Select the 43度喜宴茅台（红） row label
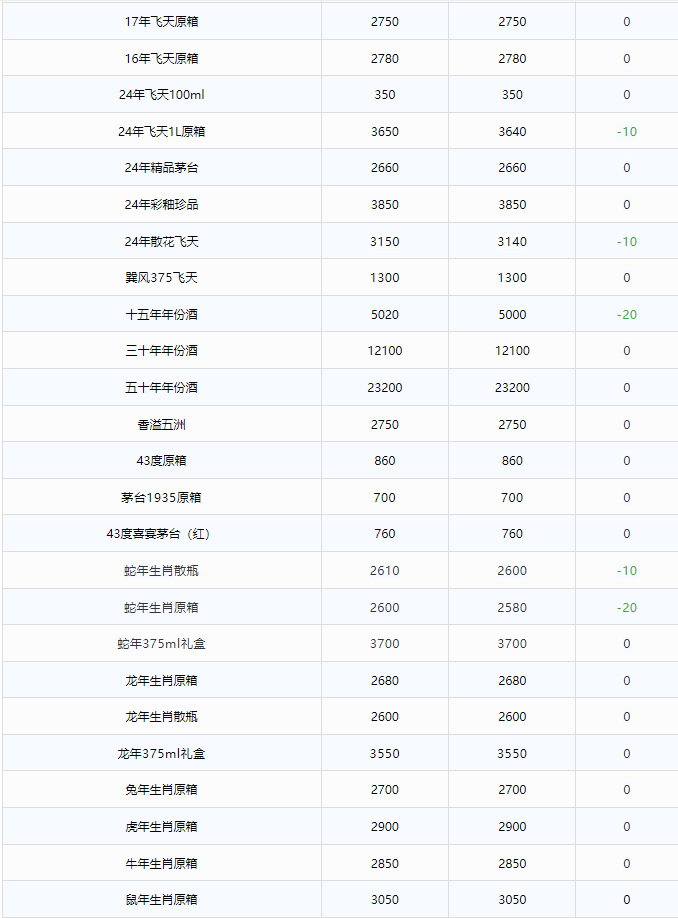Image resolution: width=678 pixels, height=918 pixels. click(158, 534)
